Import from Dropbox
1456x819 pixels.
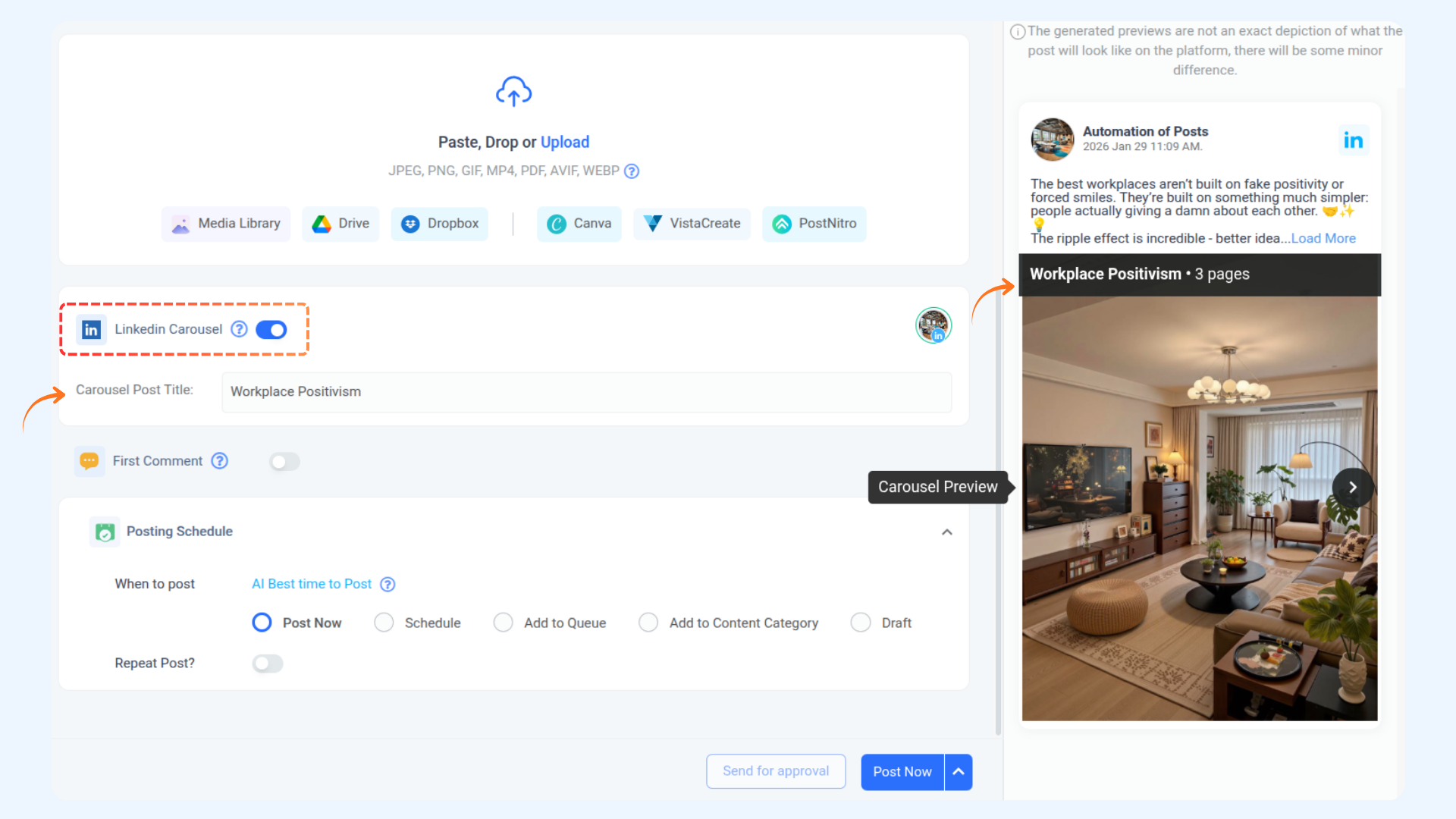coord(440,224)
